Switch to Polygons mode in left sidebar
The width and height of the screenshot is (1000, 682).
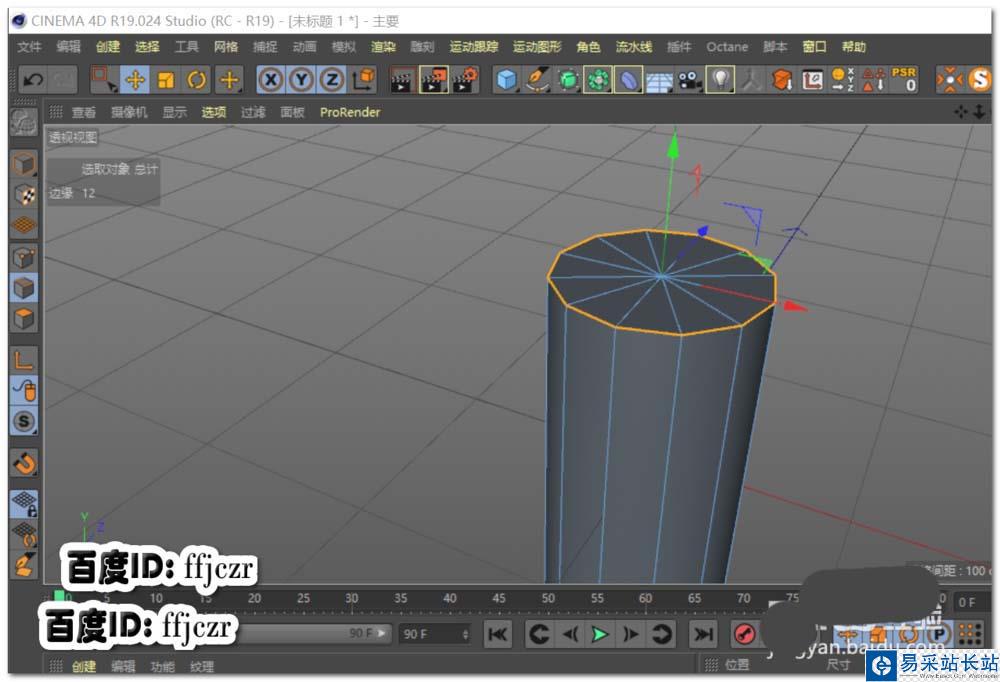tap(24, 319)
